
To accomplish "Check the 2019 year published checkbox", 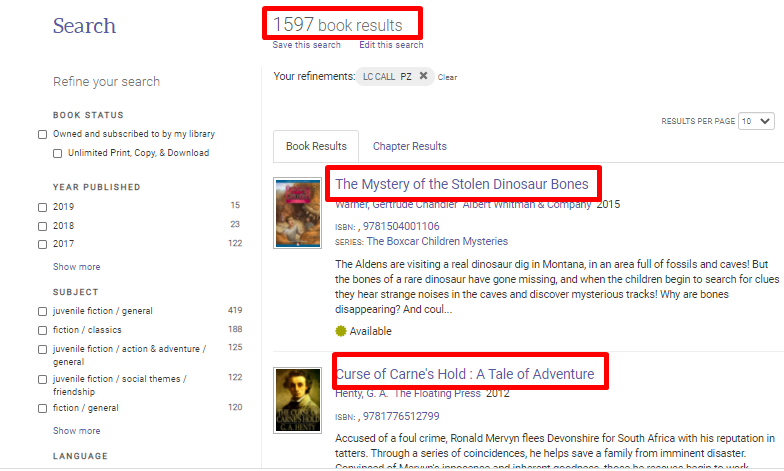I will (42, 207).
